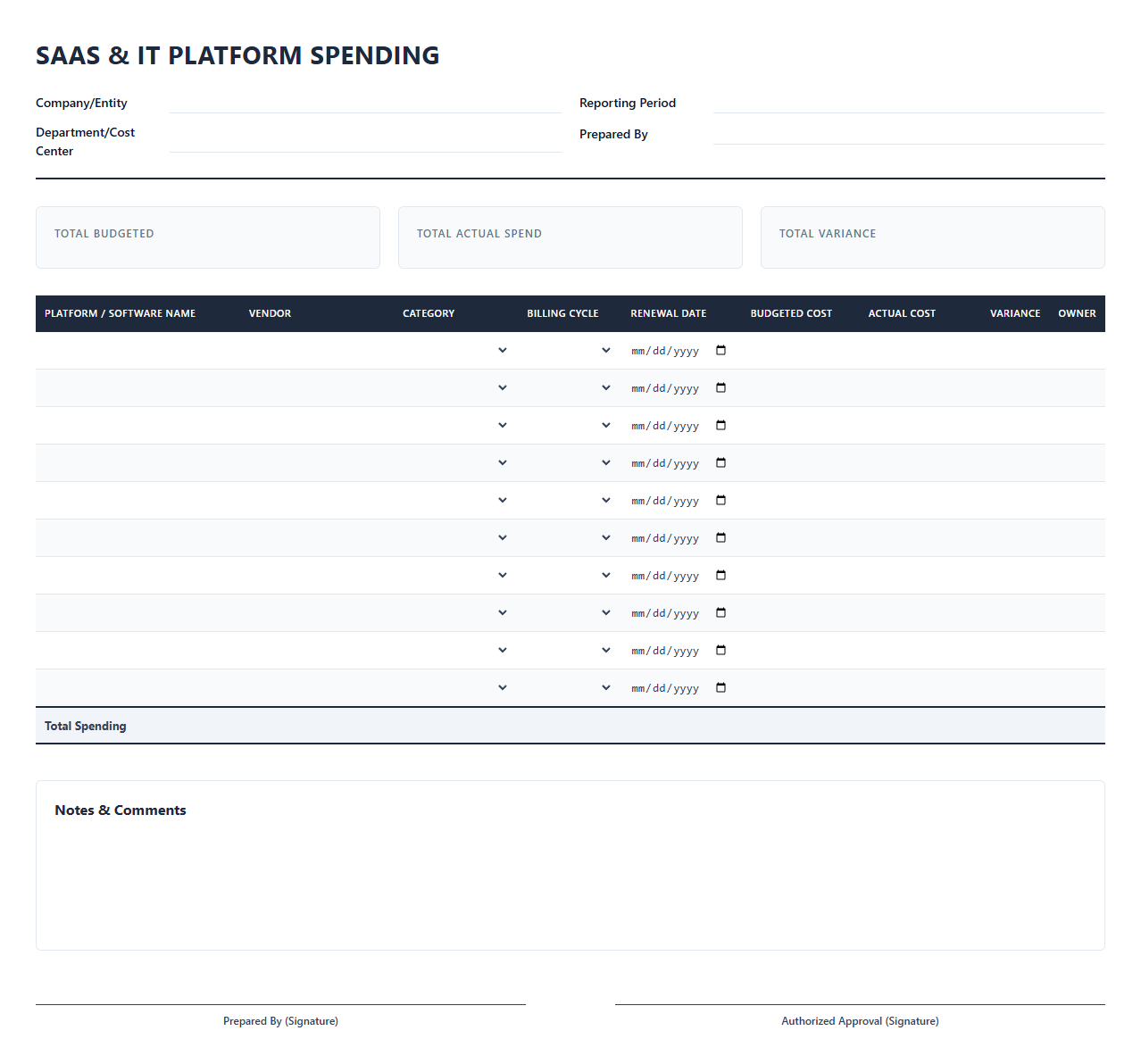Open calendar picker in third table row
The width and height of the screenshot is (1141, 1064).
pyautogui.click(x=721, y=426)
